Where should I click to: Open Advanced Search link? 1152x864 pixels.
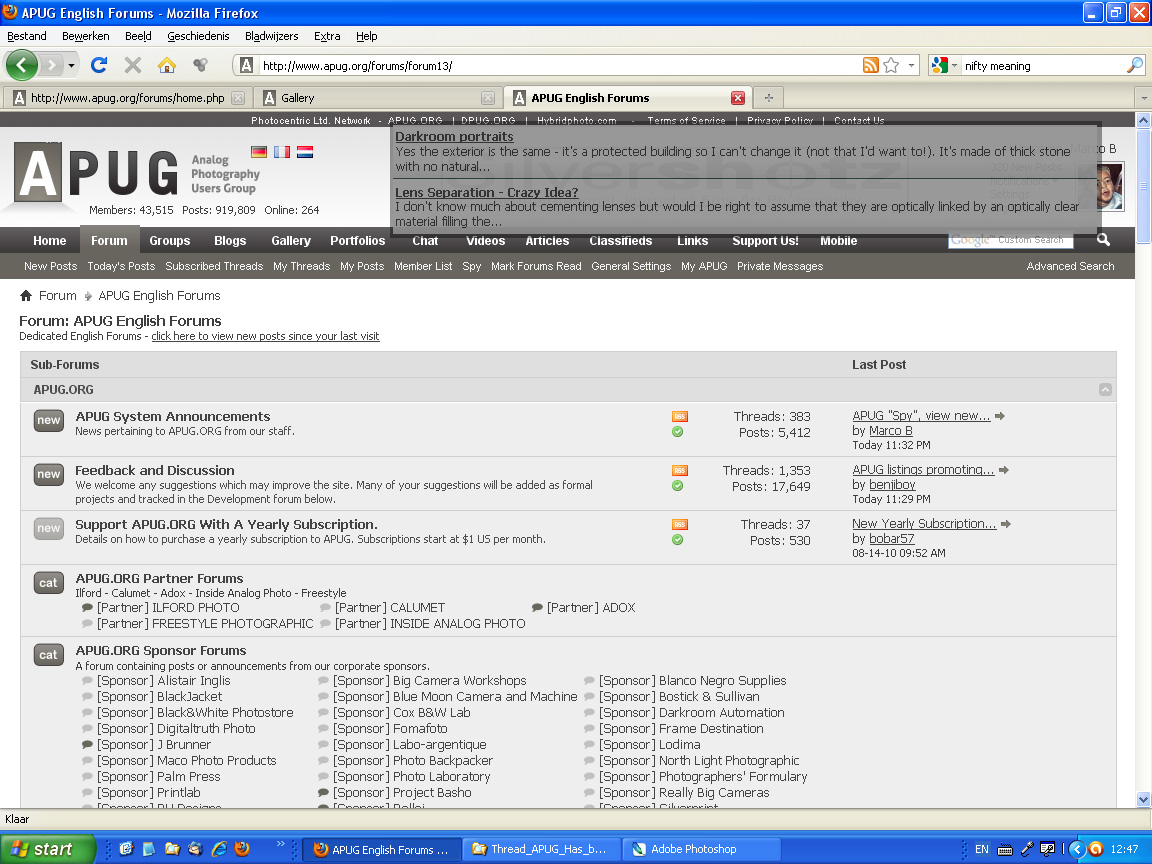pos(1070,266)
